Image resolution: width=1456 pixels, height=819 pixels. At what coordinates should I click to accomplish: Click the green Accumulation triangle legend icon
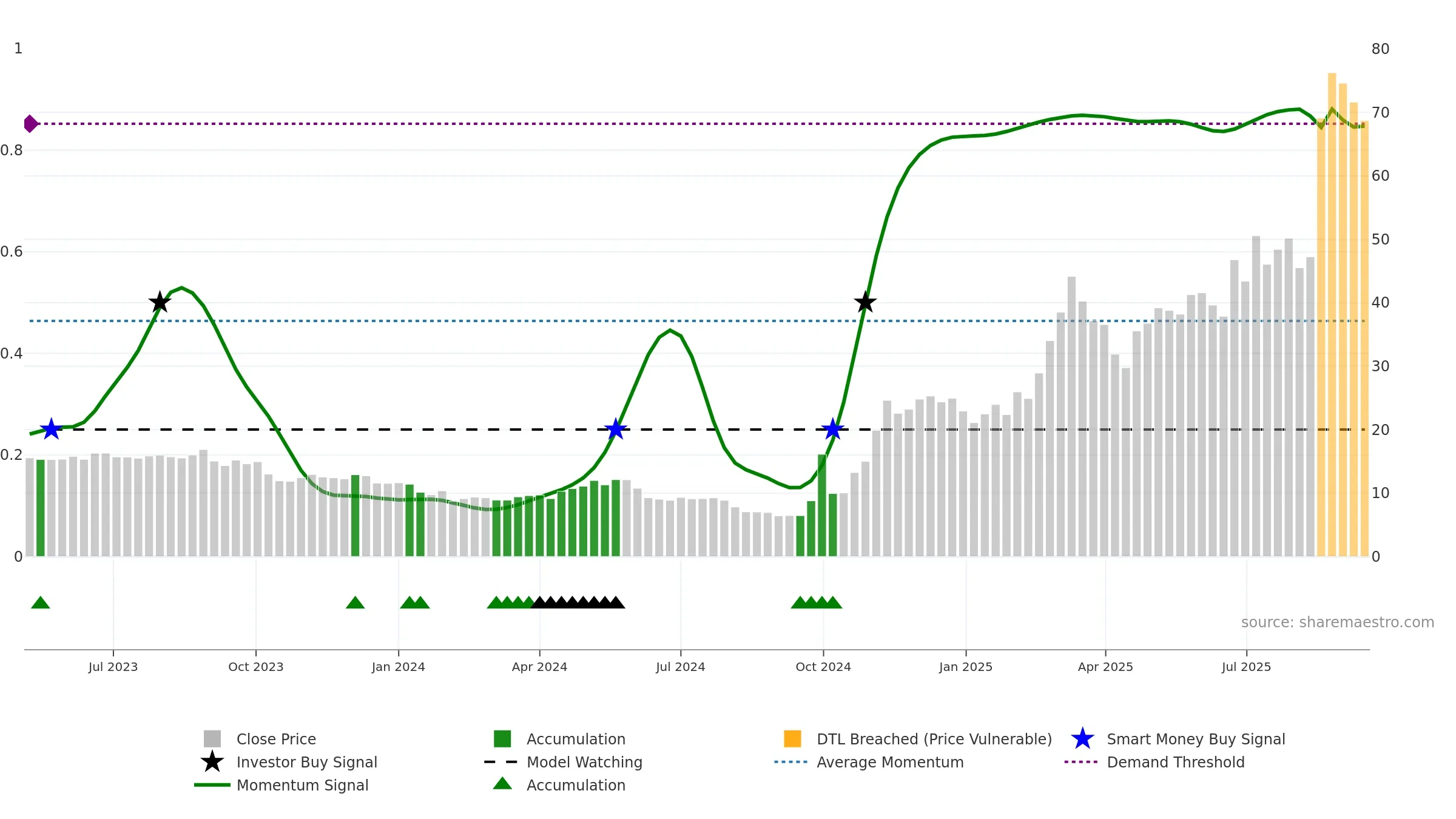[x=502, y=783]
